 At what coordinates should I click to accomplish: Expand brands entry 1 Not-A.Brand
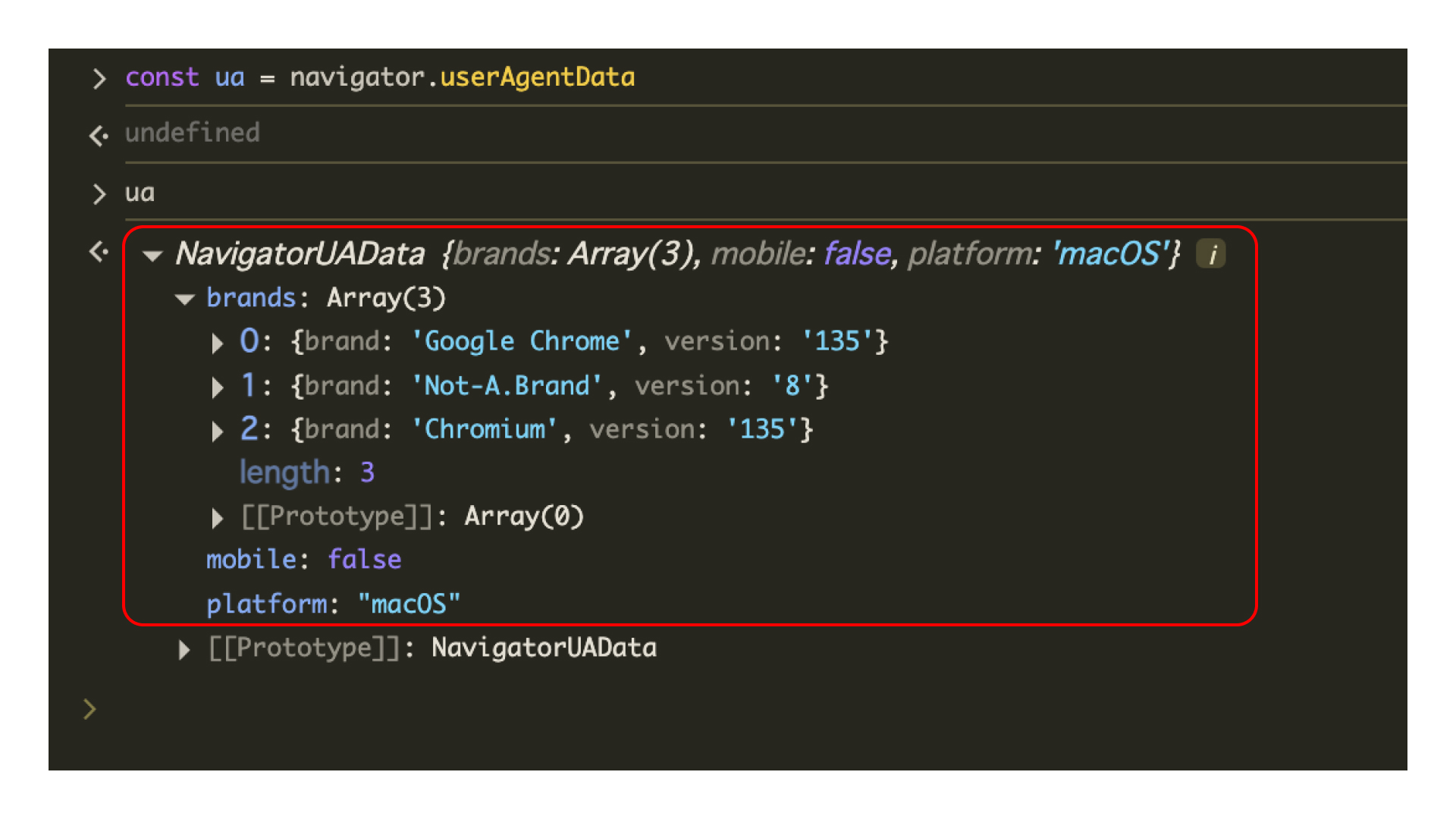point(218,388)
